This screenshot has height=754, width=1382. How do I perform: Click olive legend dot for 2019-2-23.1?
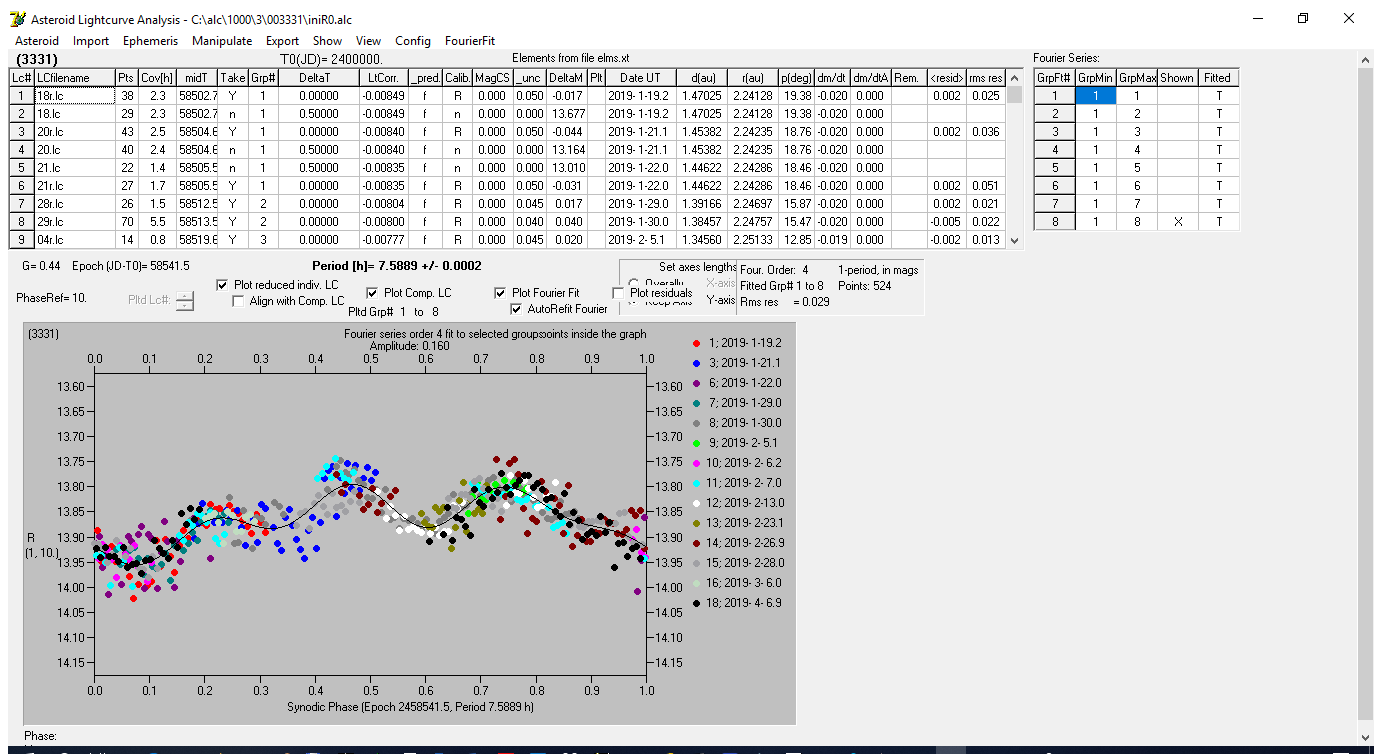pos(696,523)
